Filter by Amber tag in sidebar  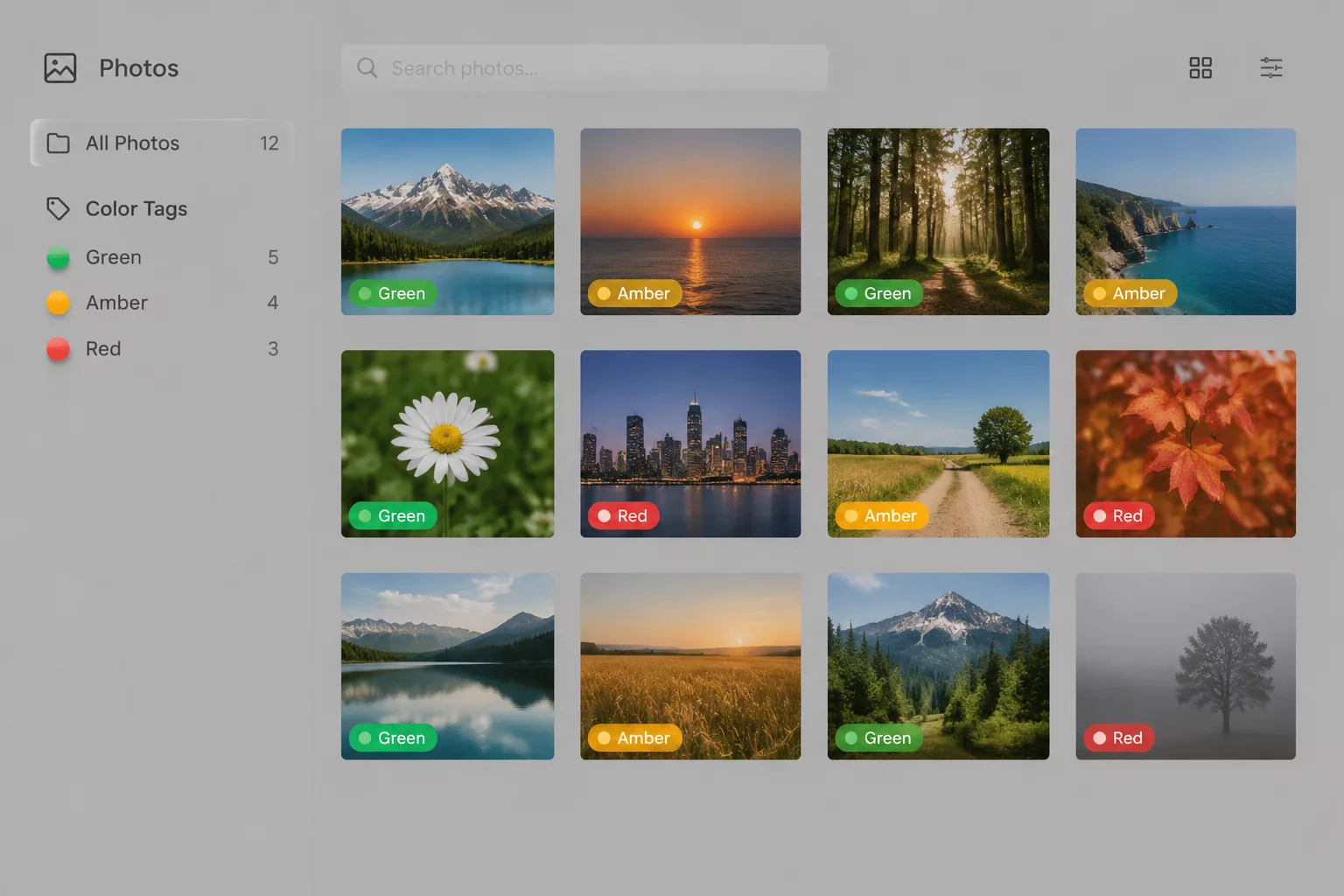[163, 303]
